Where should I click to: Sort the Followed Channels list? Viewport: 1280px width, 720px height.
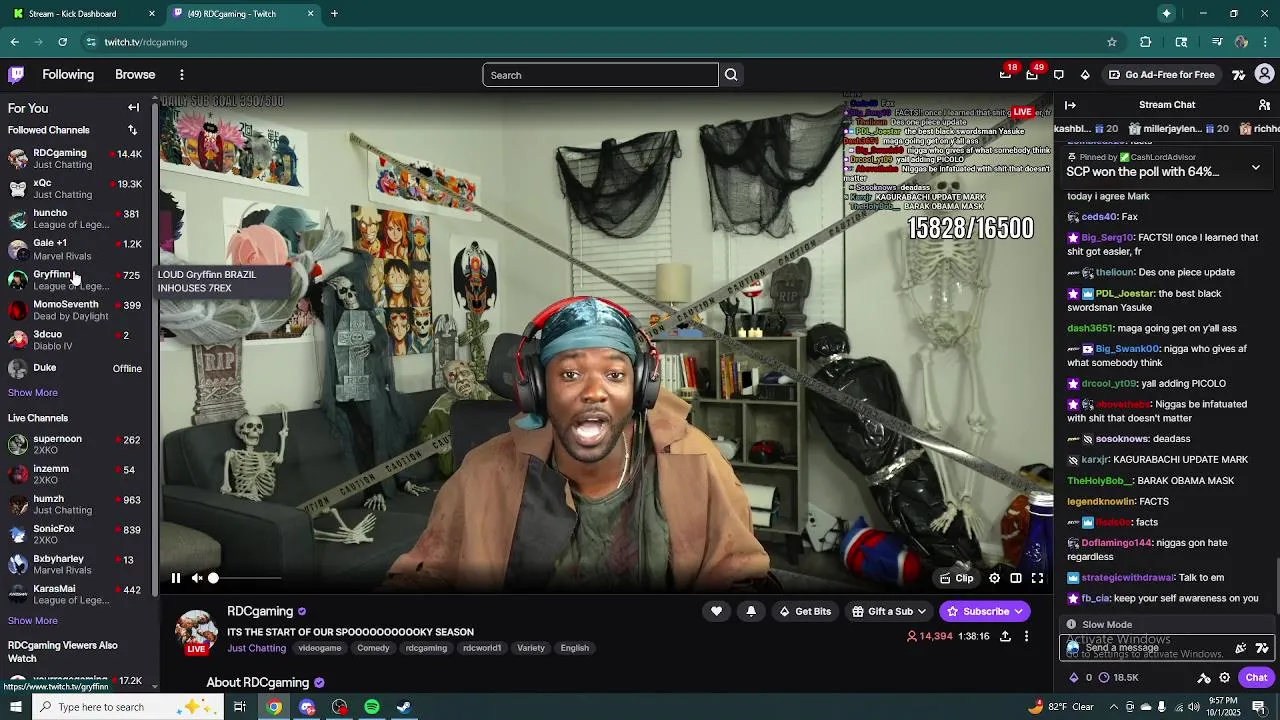132,130
